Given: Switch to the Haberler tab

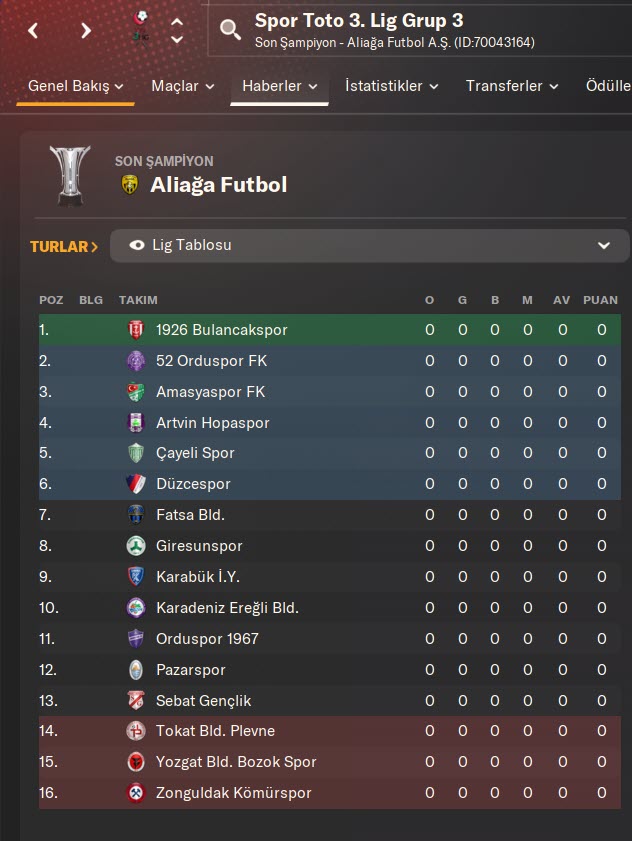Looking at the screenshot, I should point(279,86).
